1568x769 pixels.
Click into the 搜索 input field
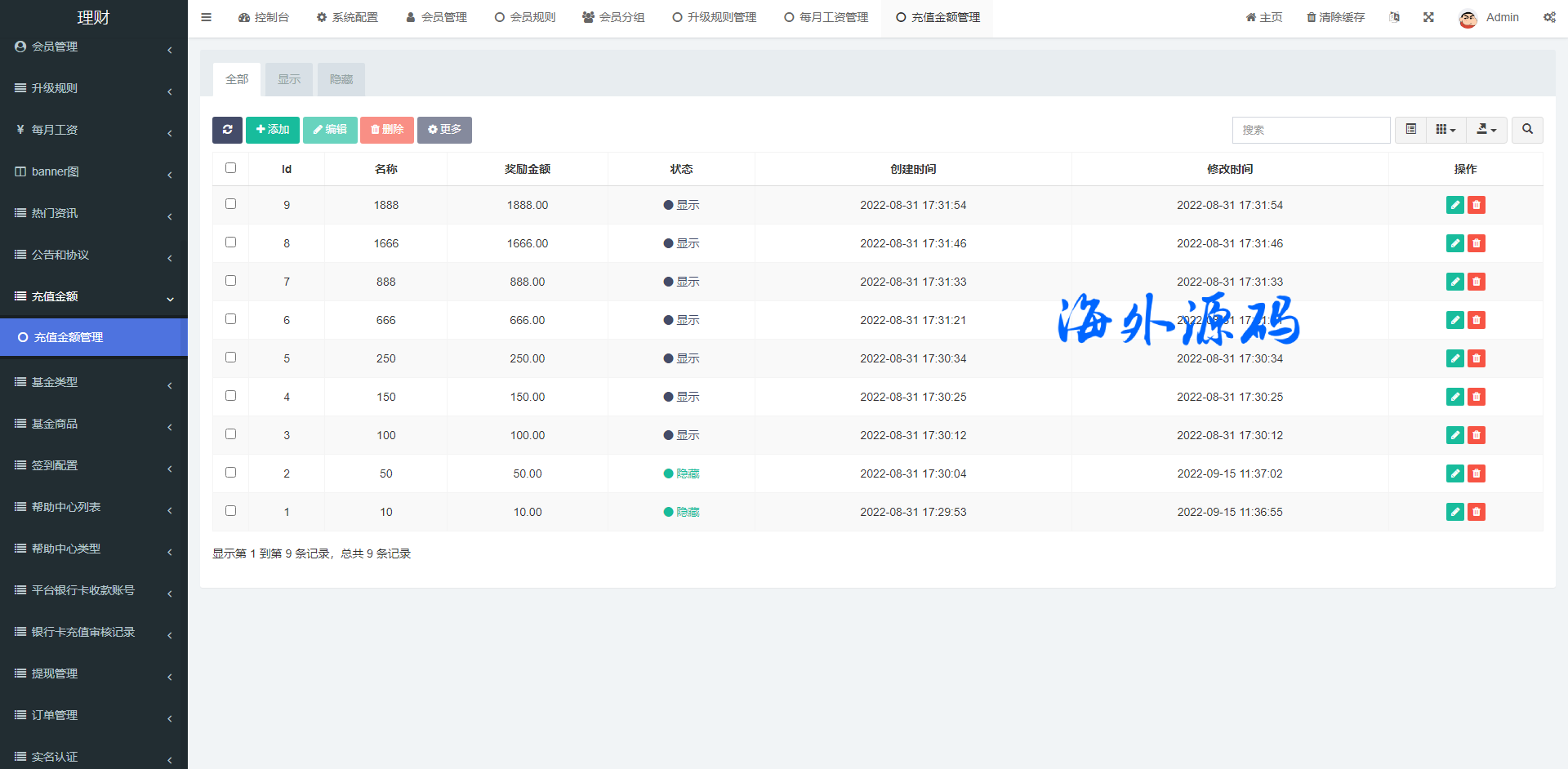tap(1311, 130)
